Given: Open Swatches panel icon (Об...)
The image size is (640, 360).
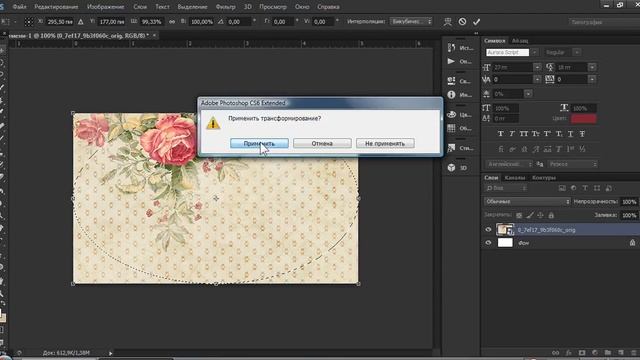Looking at the screenshot, I should pos(451,128).
